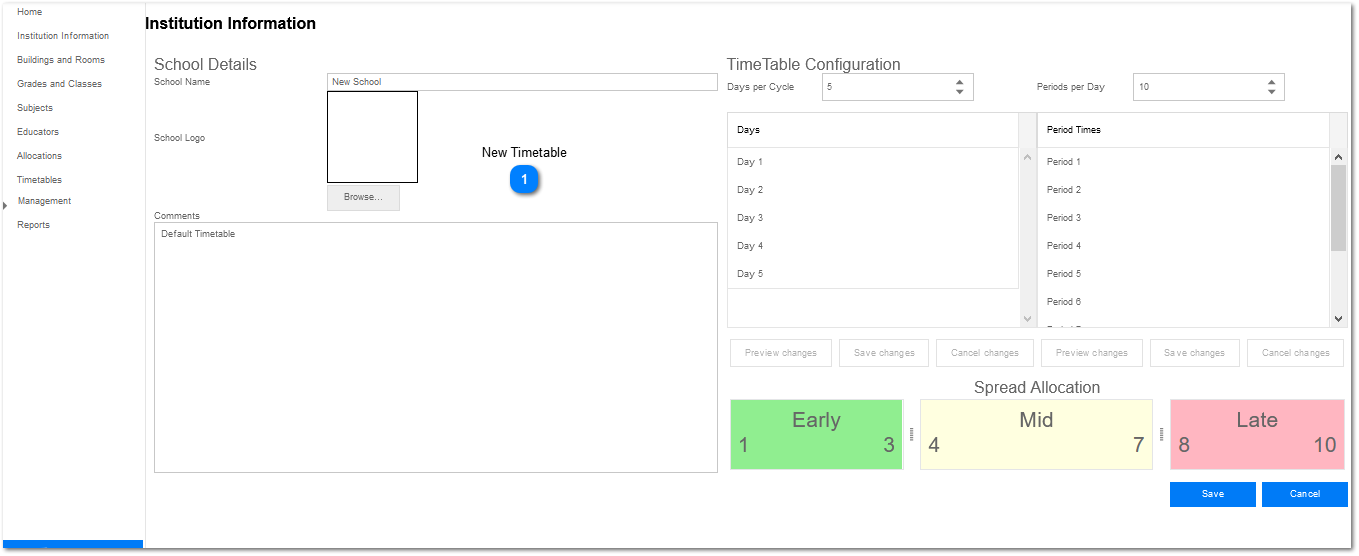Click the Period Times scrollbar thumb
This screenshot has width=1359, height=556.
pyautogui.click(x=1339, y=208)
